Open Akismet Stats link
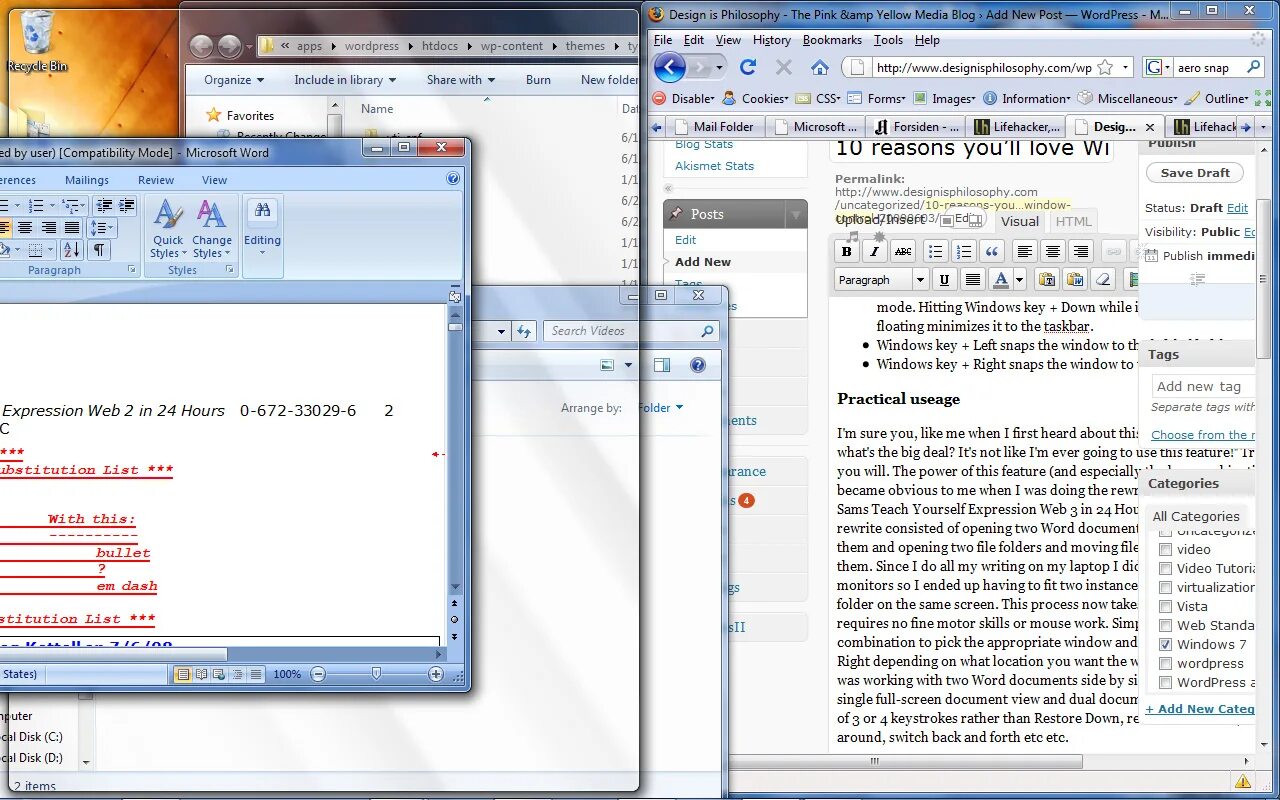The width and height of the screenshot is (1280, 800). tap(714, 166)
